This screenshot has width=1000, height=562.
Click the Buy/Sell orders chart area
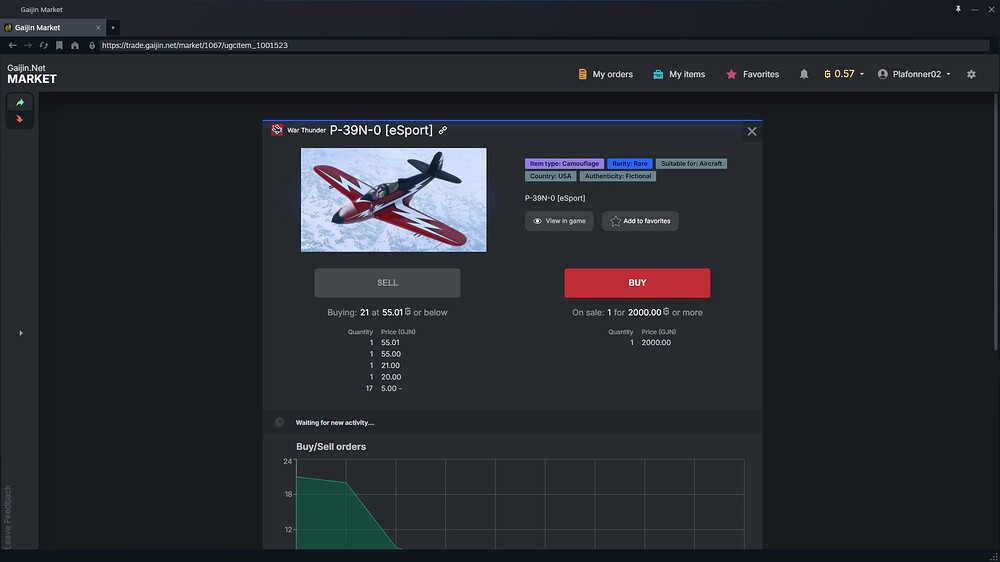pos(520,504)
